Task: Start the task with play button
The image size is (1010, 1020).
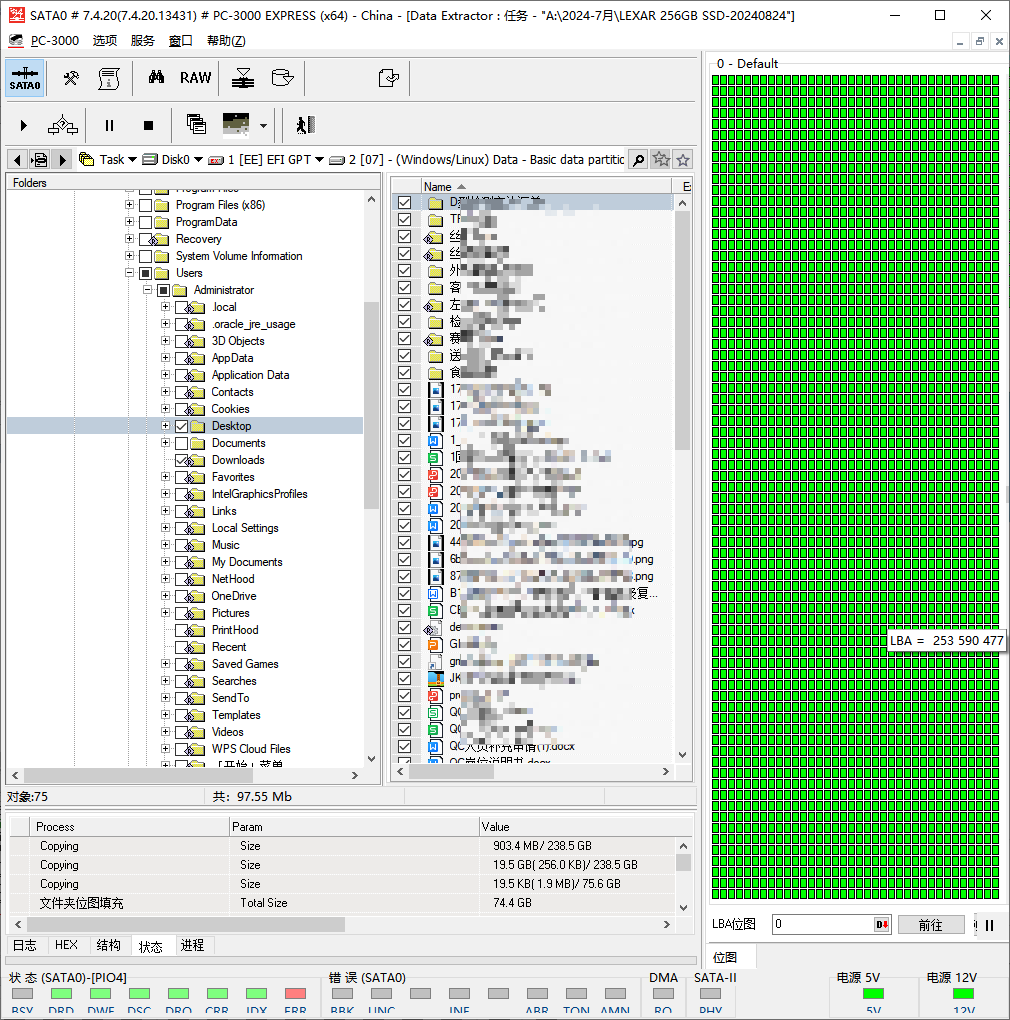Action: 23,126
